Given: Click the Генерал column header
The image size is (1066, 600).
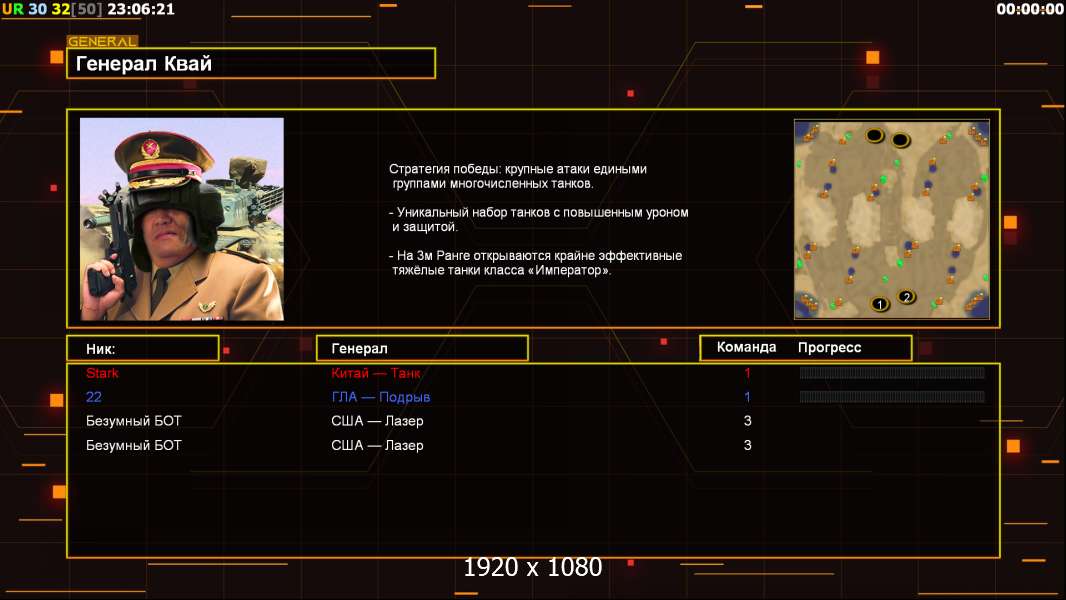Looking at the screenshot, I should point(422,348).
